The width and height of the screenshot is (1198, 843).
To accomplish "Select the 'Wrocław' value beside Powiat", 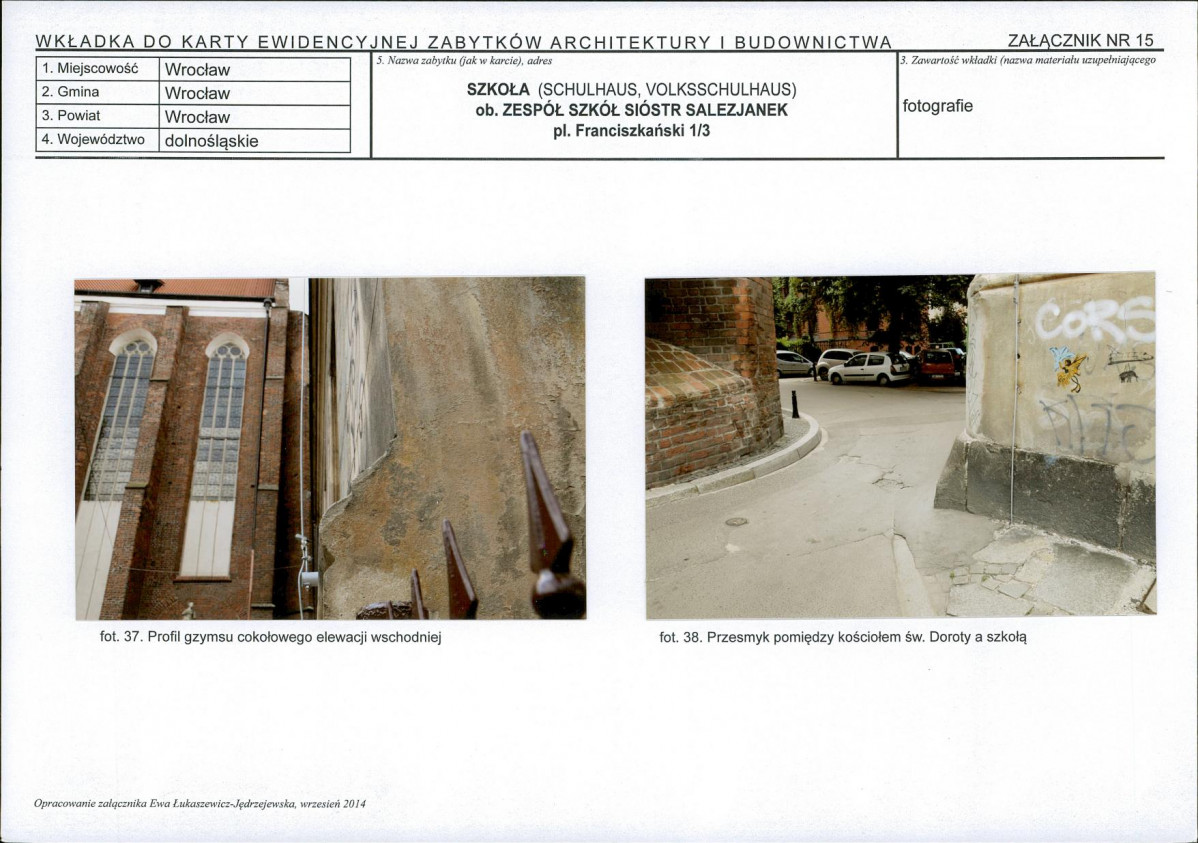I will pyautogui.click(x=197, y=117).
